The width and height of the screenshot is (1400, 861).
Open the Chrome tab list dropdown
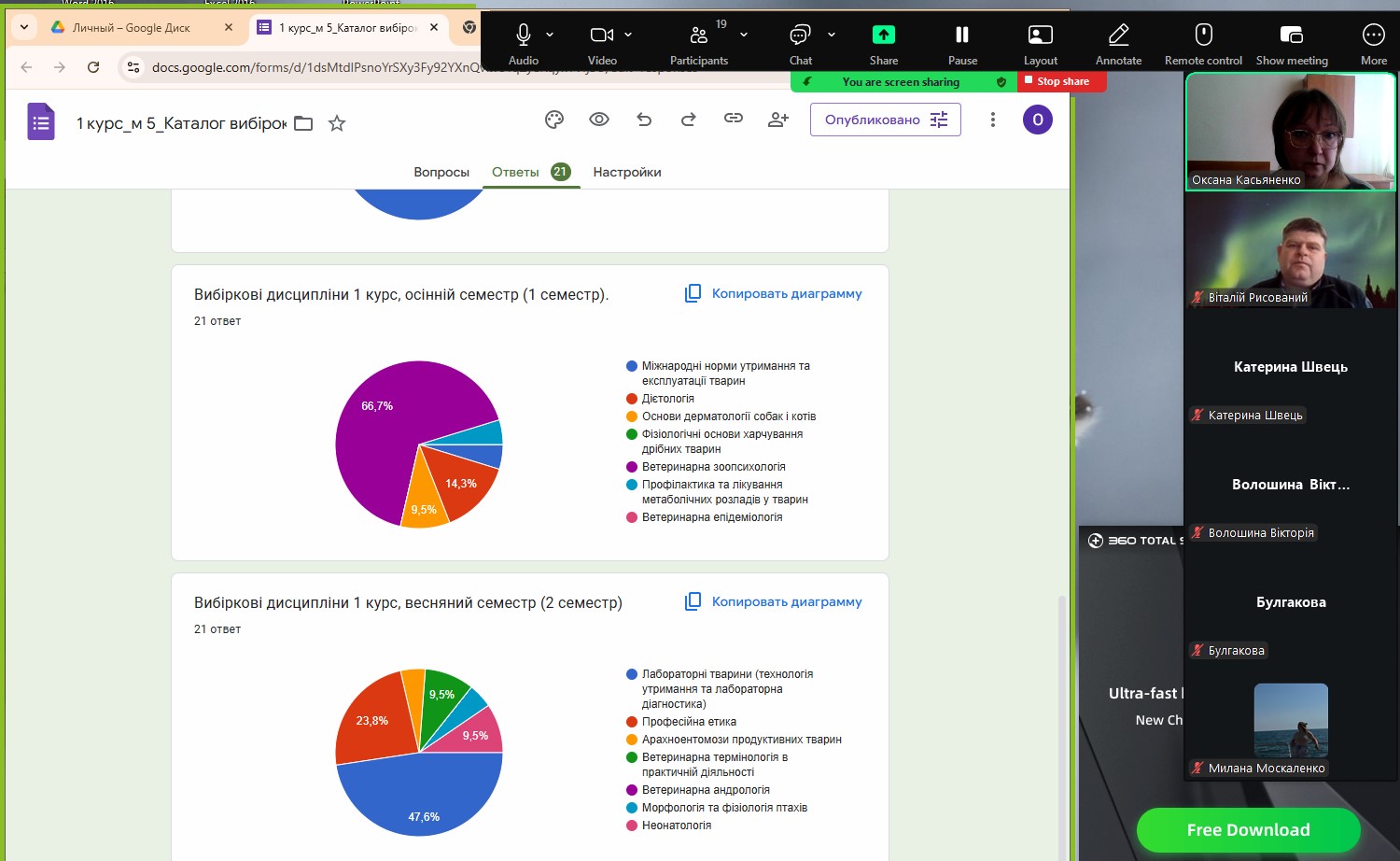coord(24,28)
